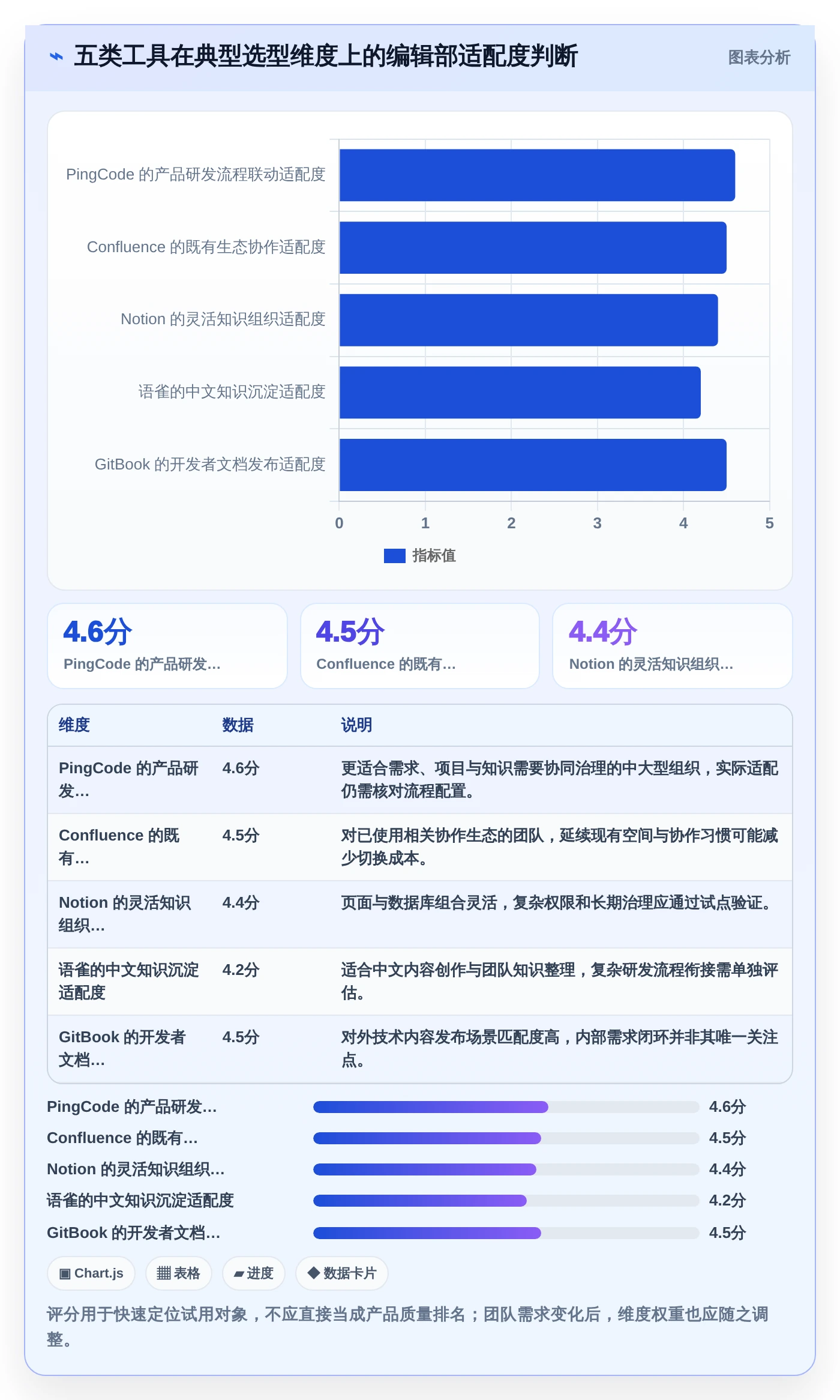840x1400 pixels.
Task: Click the 图表分析 label in the header
Action: pyautogui.click(x=759, y=58)
